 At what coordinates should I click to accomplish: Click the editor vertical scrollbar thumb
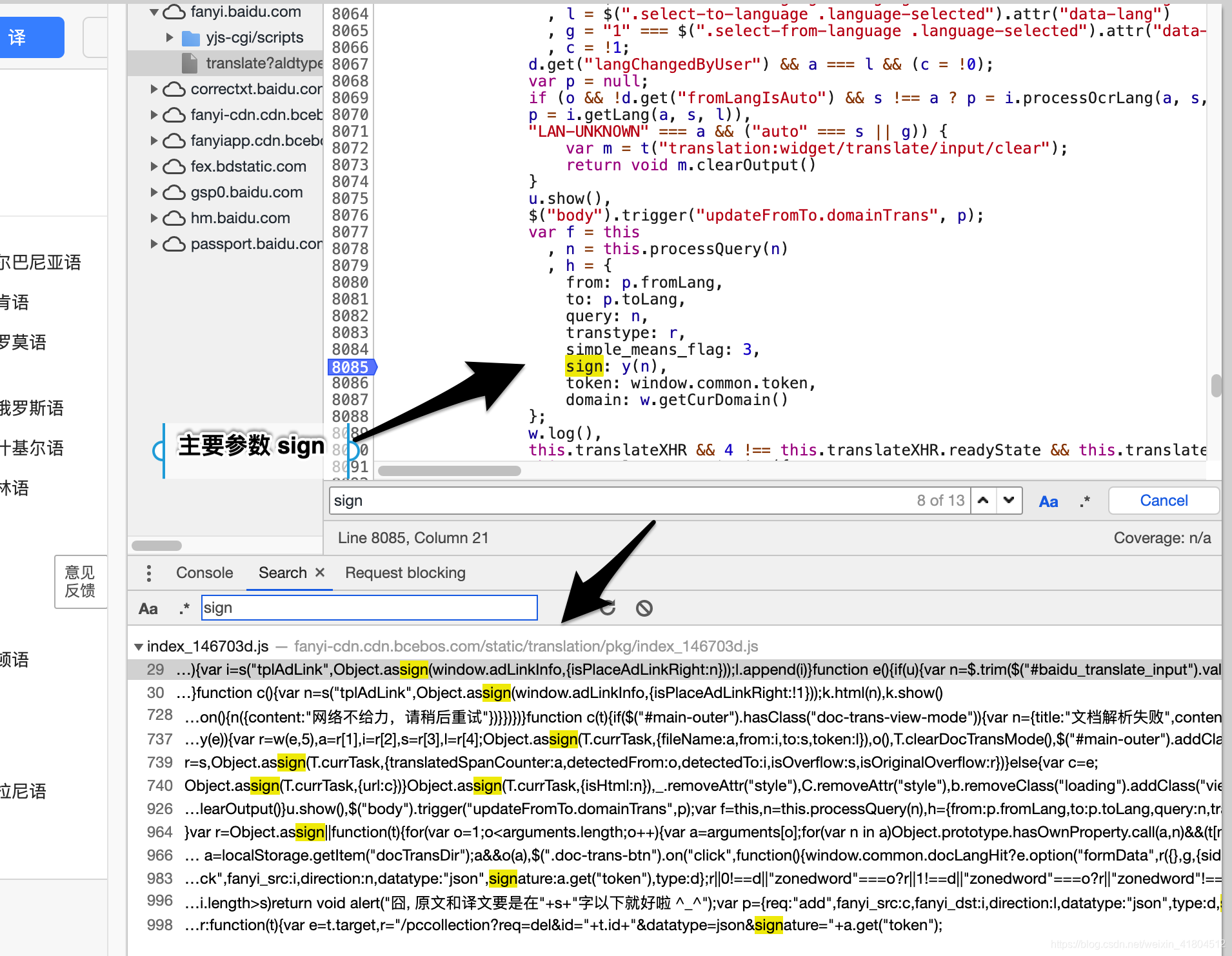click(x=1217, y=386)
